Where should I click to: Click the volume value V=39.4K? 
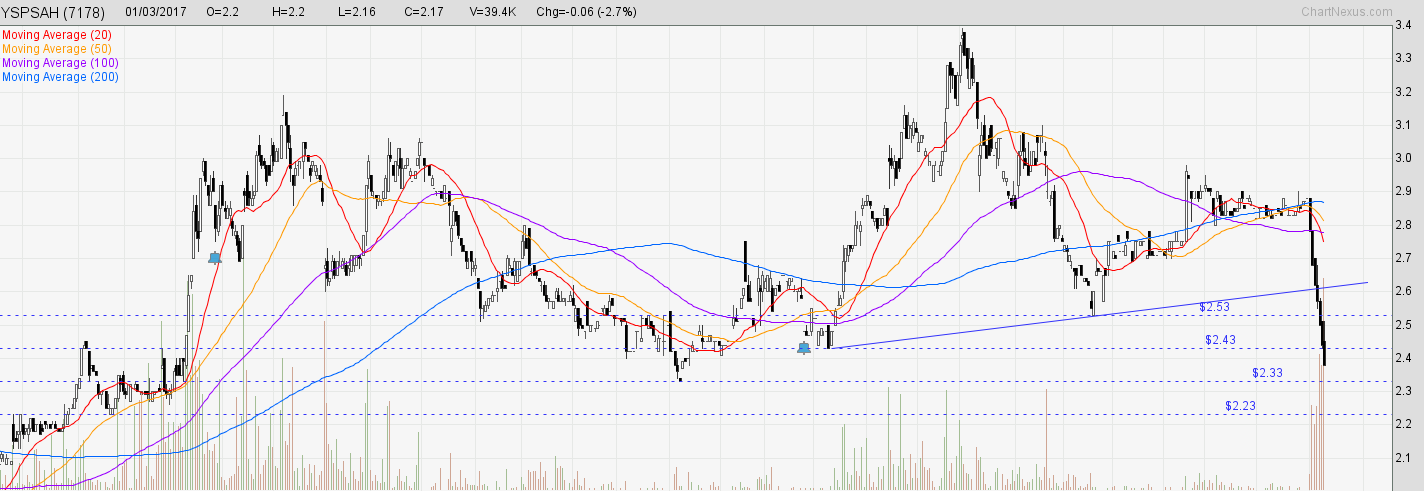(x=492, y=12)
